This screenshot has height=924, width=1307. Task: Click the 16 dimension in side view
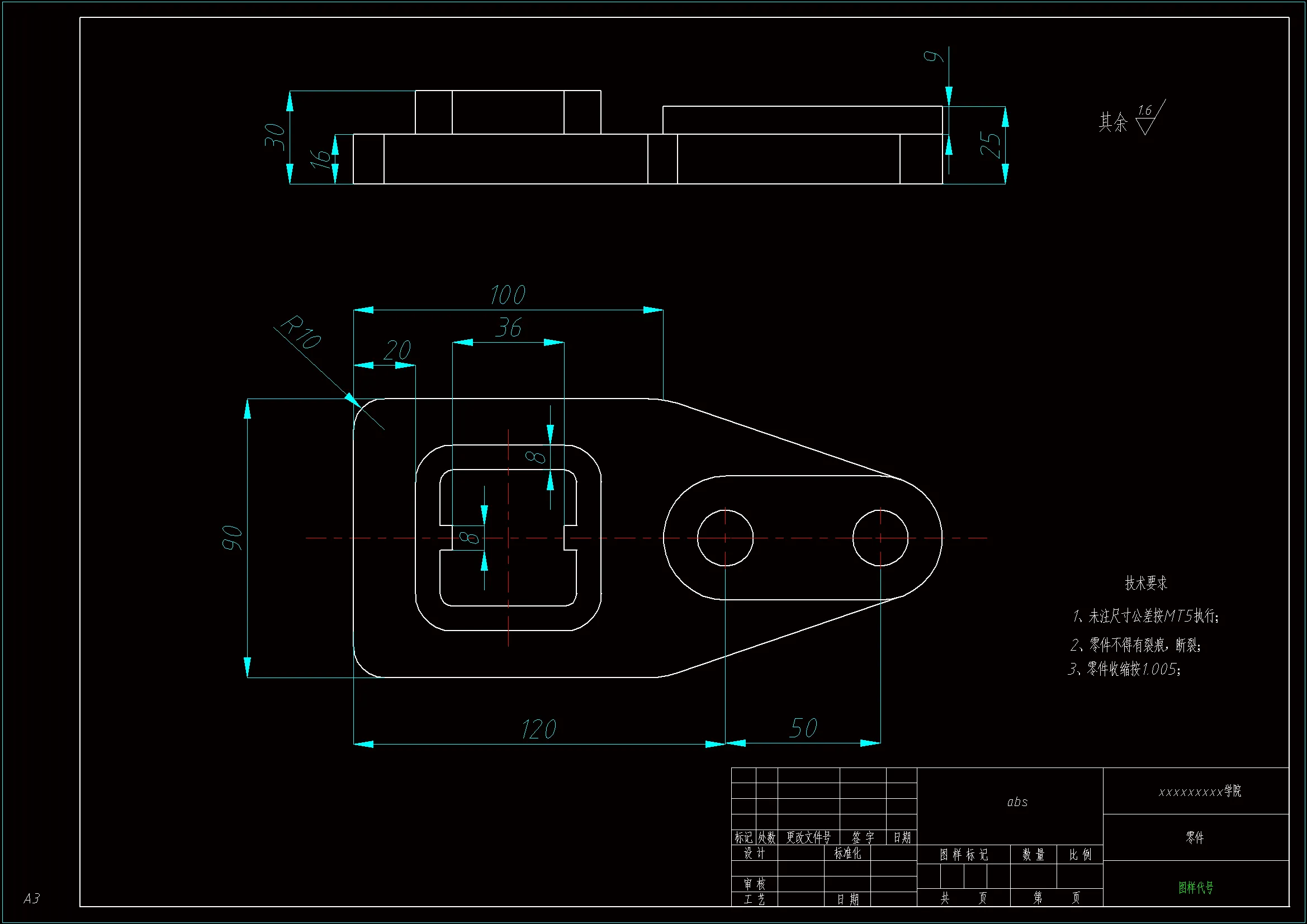(x=320, y=159)
